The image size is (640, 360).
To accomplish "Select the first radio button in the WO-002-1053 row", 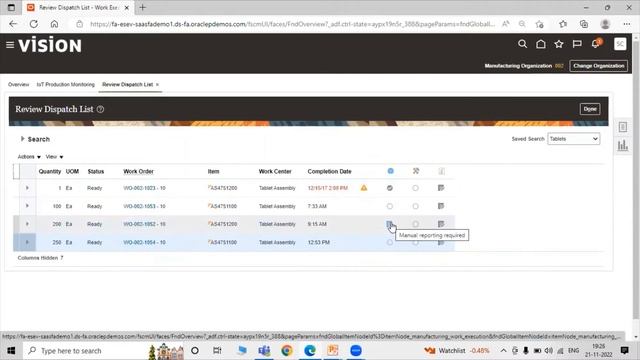I will (x=390, y=206).
